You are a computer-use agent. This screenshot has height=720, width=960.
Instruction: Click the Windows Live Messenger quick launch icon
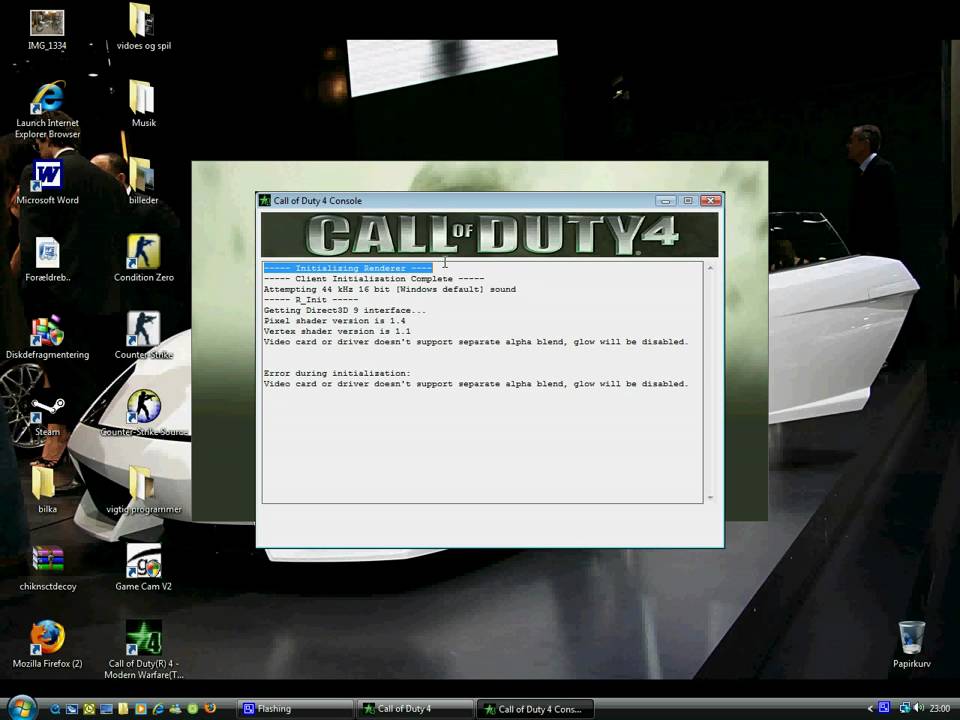tap(176, 708)
